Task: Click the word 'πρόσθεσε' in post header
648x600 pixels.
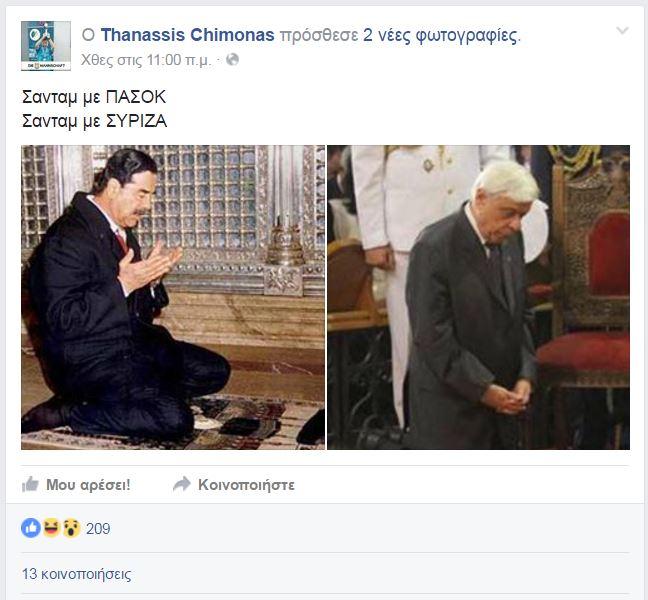Action: coord(319,36)
